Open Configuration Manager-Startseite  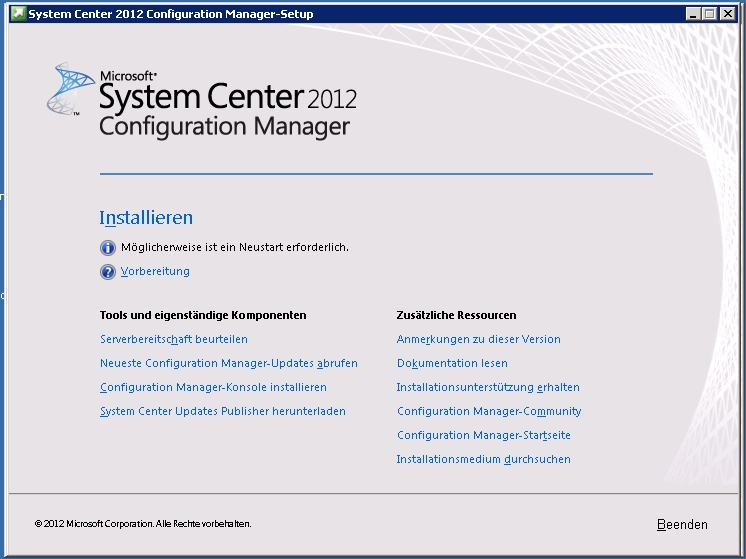click(484, 436)
